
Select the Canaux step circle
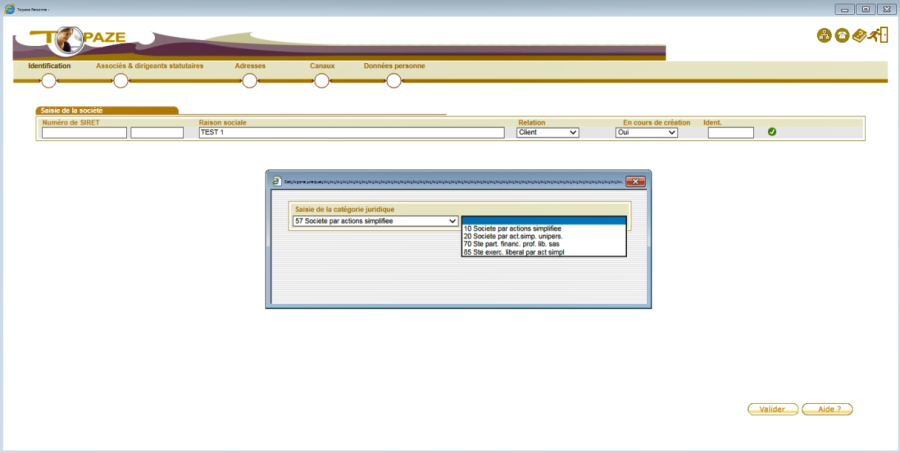point(321,81)
